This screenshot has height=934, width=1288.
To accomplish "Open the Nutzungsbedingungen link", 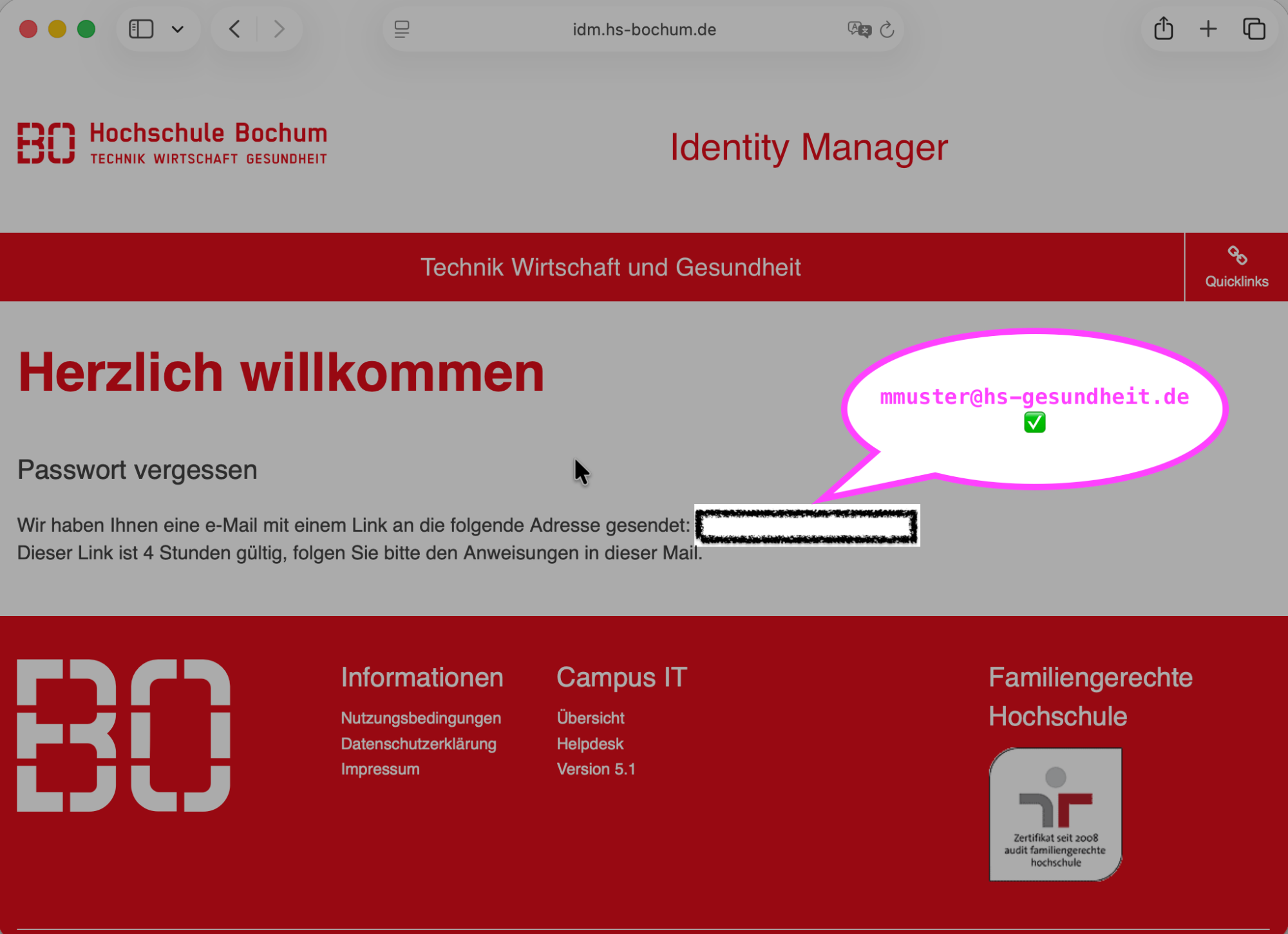I will click(x=421, y=718).
